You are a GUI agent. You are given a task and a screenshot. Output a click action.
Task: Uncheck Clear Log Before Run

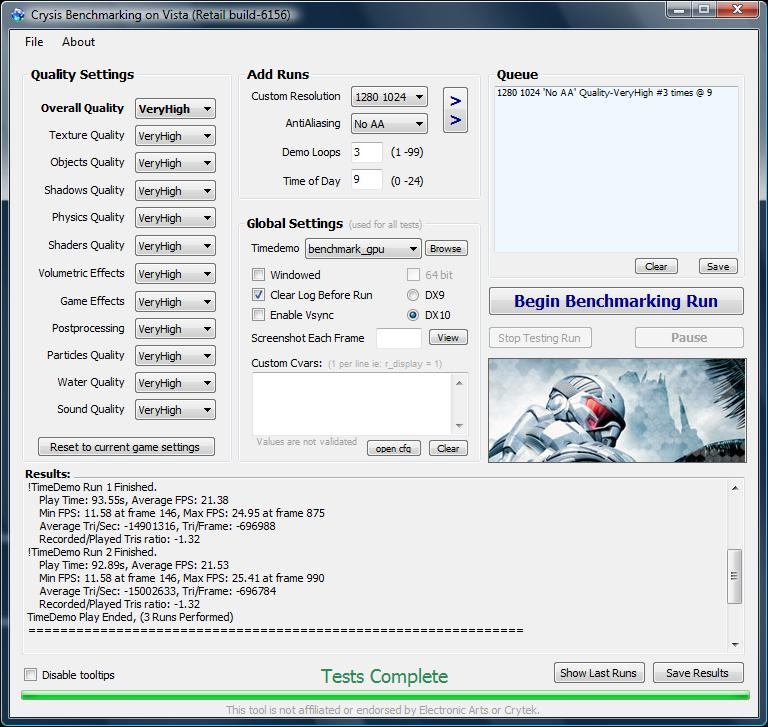[259, 295]
